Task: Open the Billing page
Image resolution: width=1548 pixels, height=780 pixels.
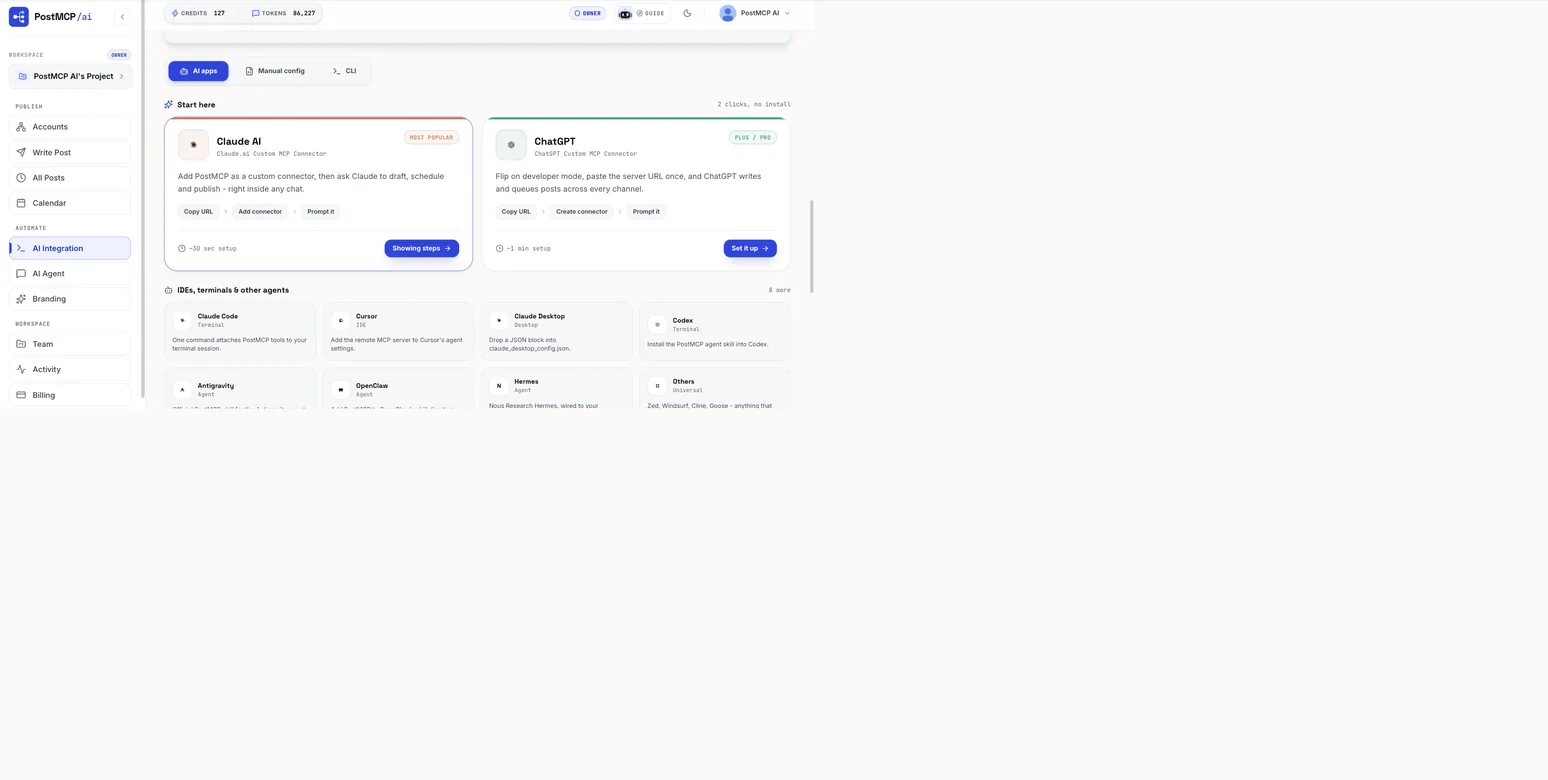Action: tap(70, 395)
